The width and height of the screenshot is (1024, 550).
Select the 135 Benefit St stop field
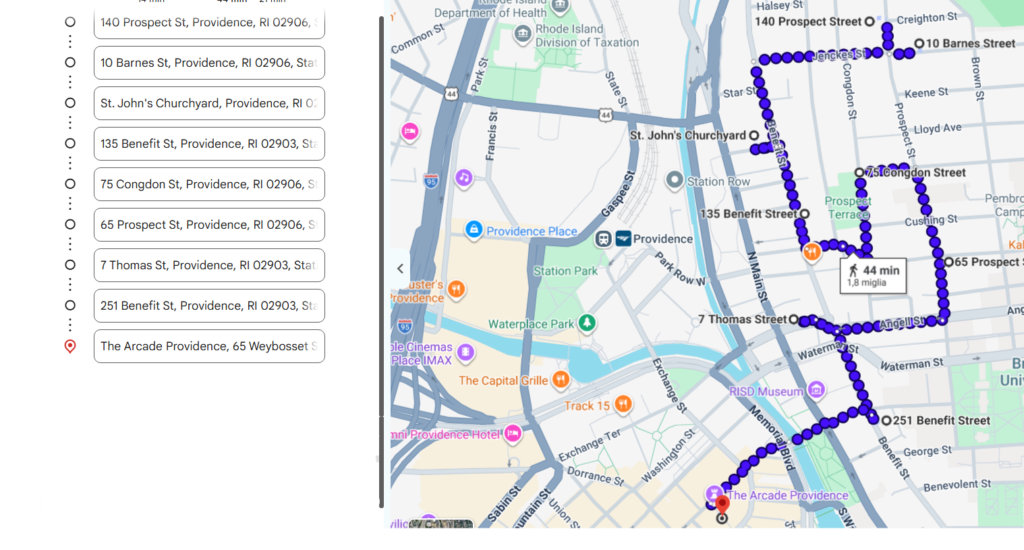[x=209, y=144]
